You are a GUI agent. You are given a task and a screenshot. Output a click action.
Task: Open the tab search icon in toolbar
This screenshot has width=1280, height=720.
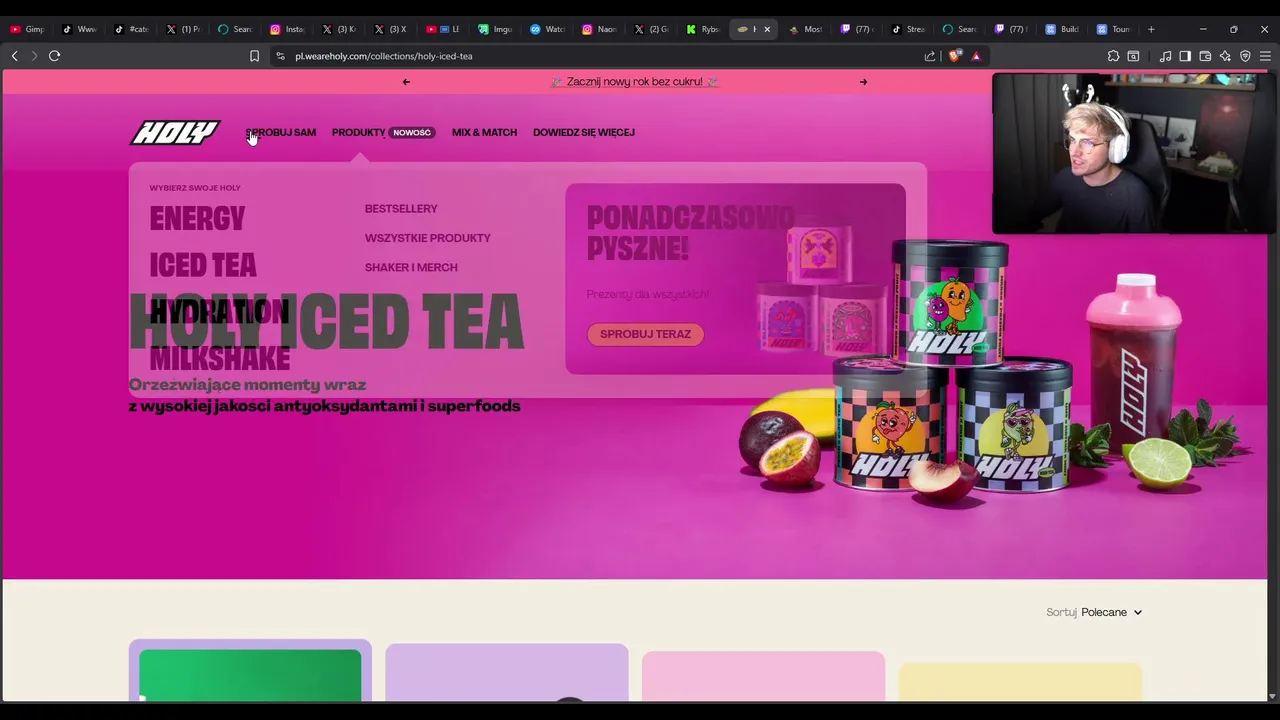(x=1133, y=56)
